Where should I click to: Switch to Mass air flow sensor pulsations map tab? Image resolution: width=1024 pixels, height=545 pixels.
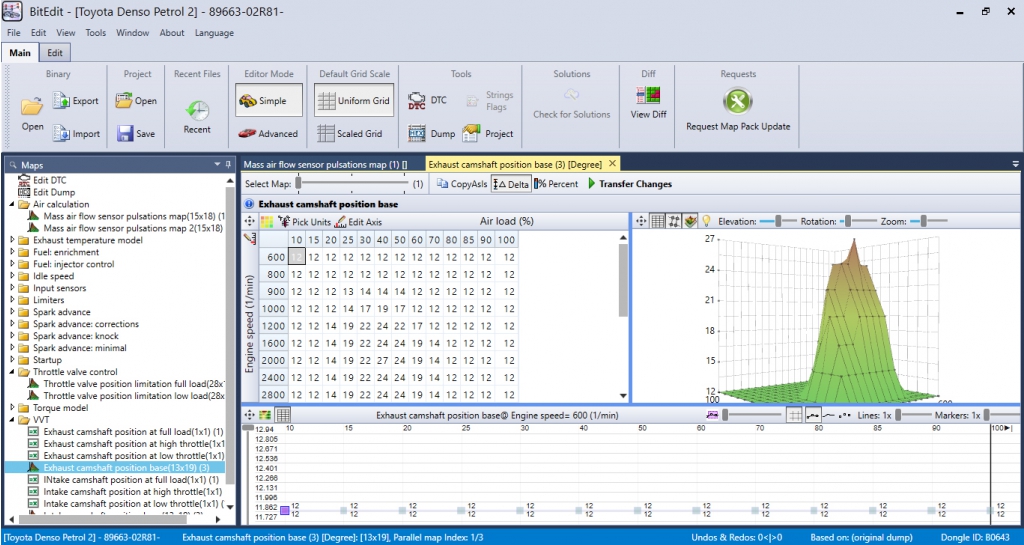(x=325, y=165)
